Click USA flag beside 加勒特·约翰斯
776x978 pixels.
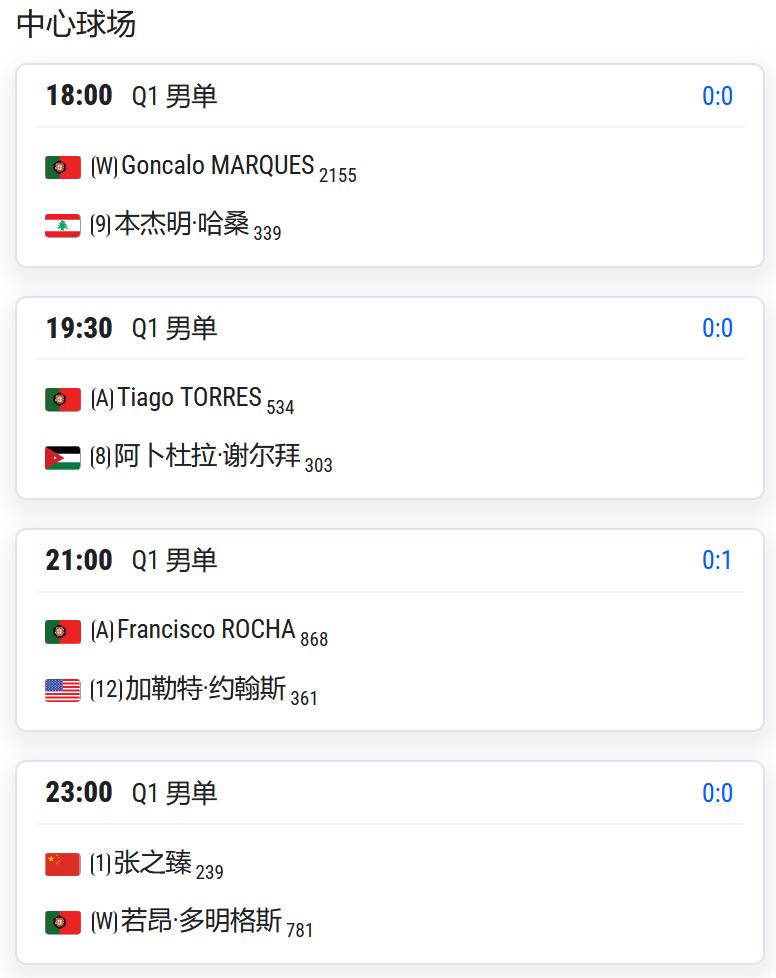click(63, 690)
